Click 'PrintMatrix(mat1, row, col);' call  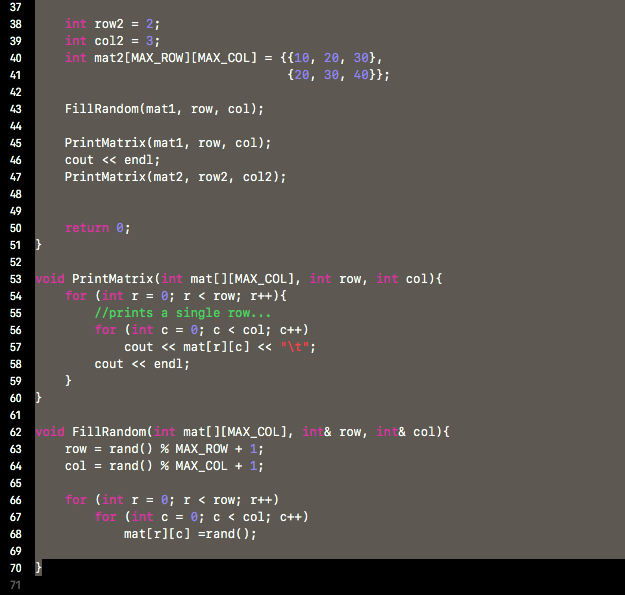pyautogui.click(x=168, y=143)
